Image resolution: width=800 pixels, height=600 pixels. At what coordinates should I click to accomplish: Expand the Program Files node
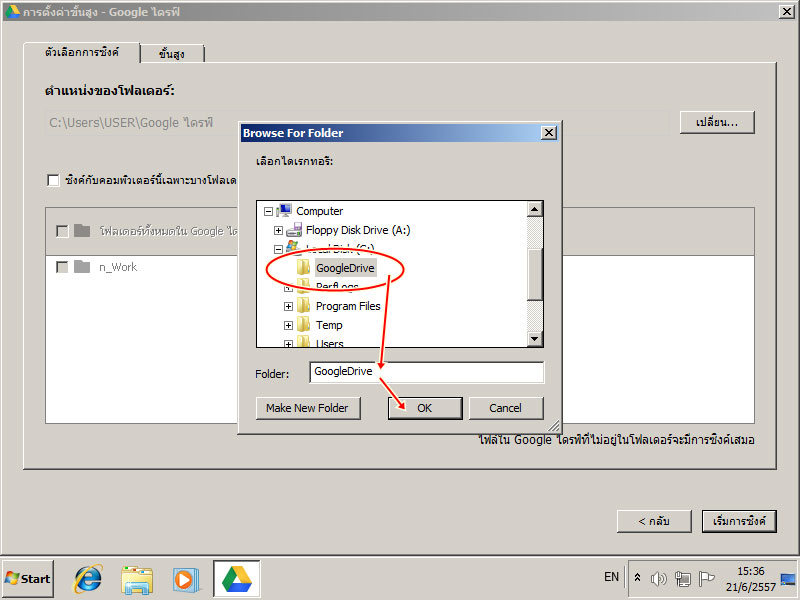(x=288, y=307)
